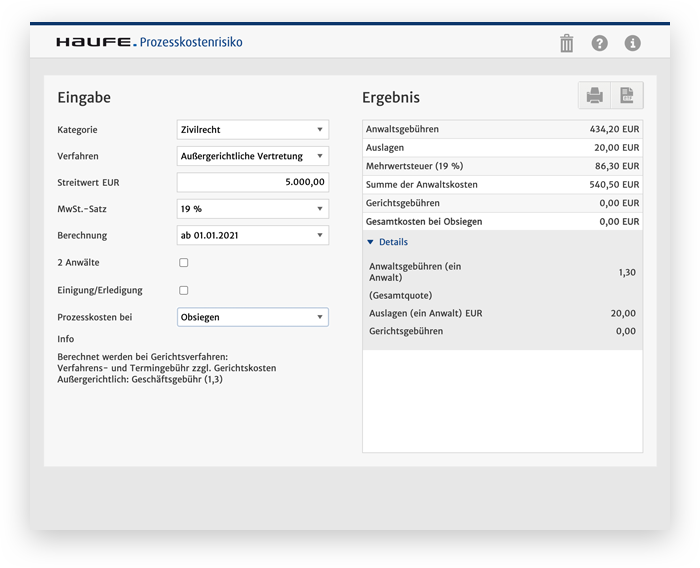Click the Gerichtsgebühren row in the results table
This screenshot has width=700, height=568.
503,203
